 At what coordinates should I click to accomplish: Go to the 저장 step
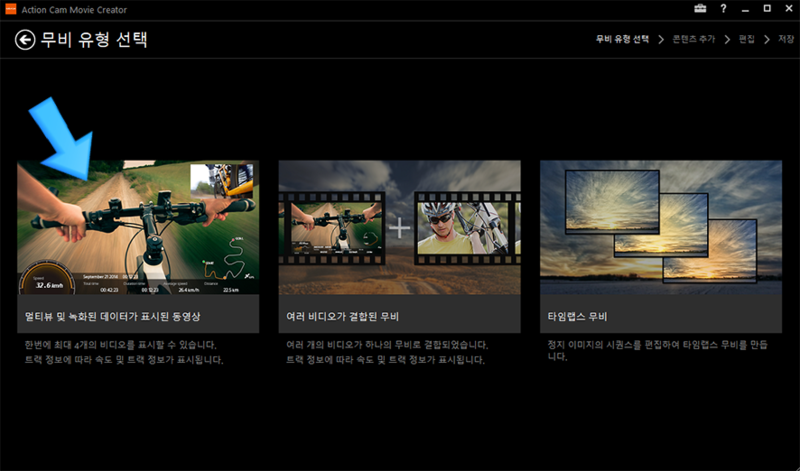pyautogui.click(x=785, y=39)
